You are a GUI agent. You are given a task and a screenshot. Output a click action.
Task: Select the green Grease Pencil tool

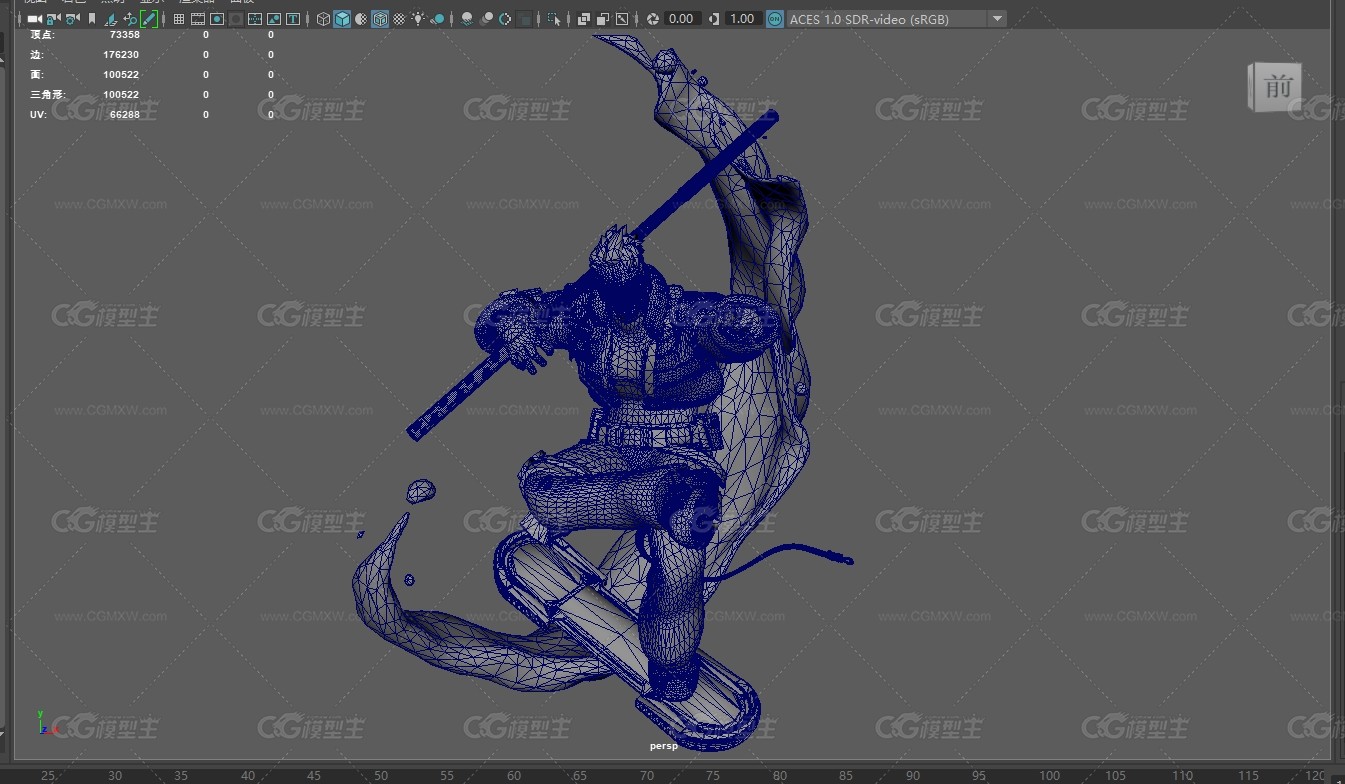point(149,19)
